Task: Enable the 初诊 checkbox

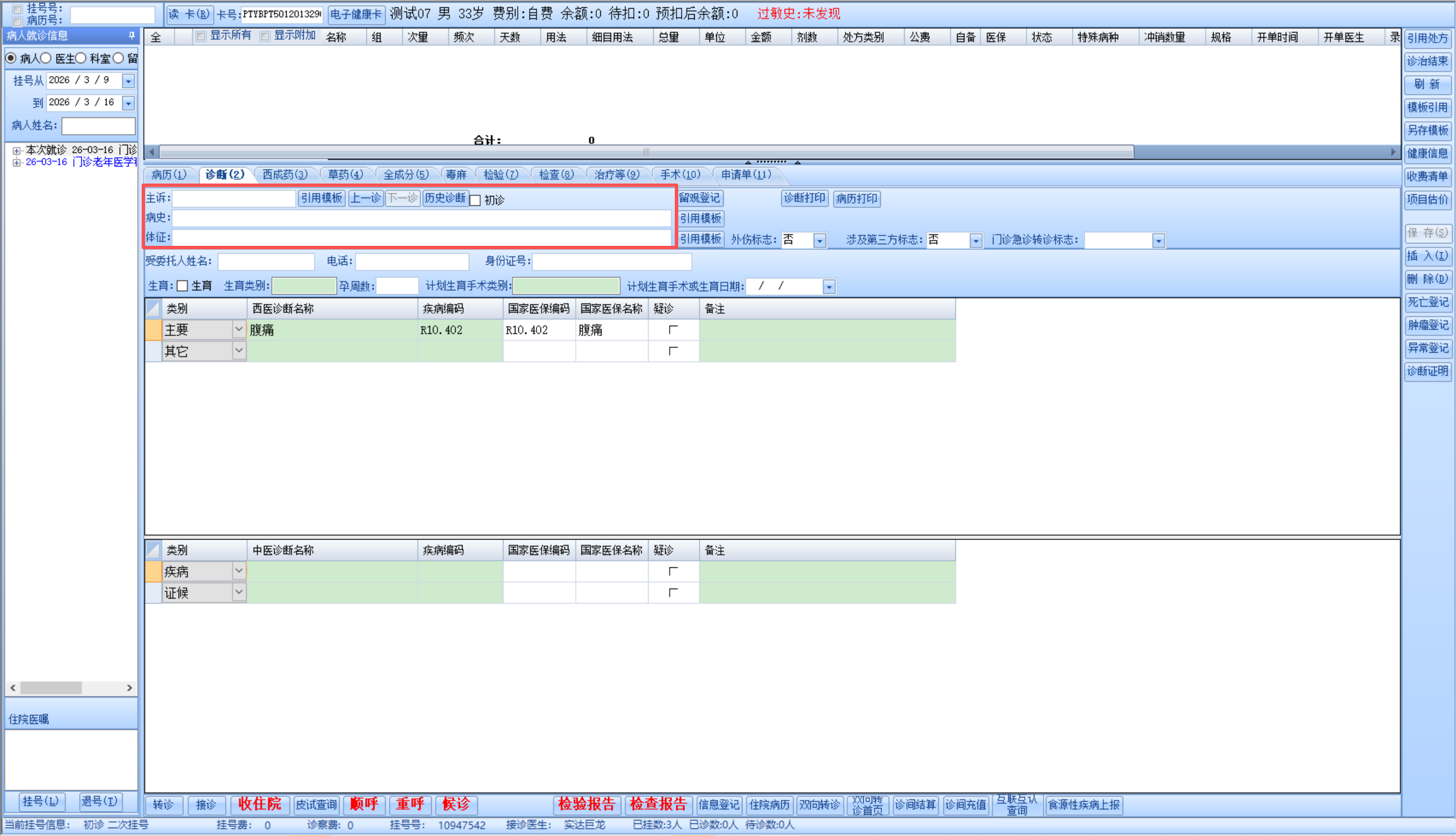Action: click(475, 200)
